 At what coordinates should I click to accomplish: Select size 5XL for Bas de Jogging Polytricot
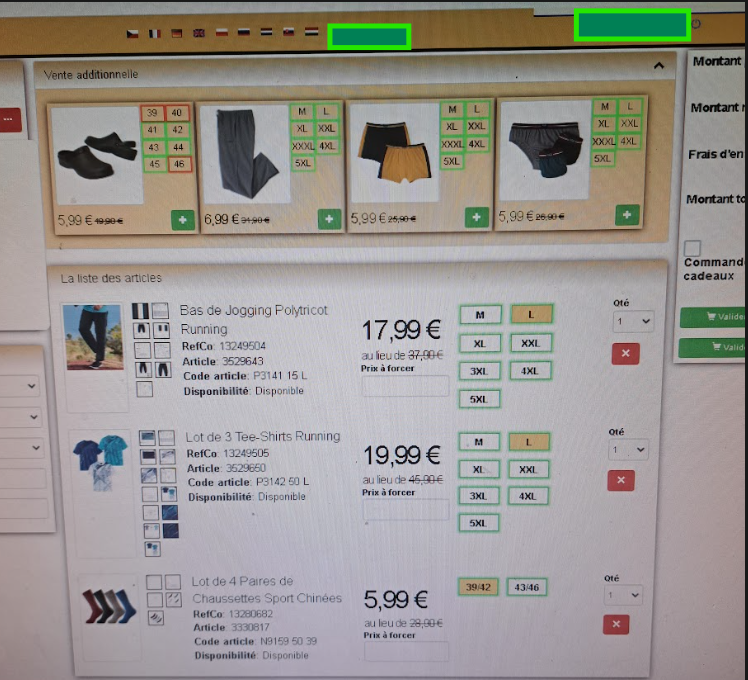point(479,399)
